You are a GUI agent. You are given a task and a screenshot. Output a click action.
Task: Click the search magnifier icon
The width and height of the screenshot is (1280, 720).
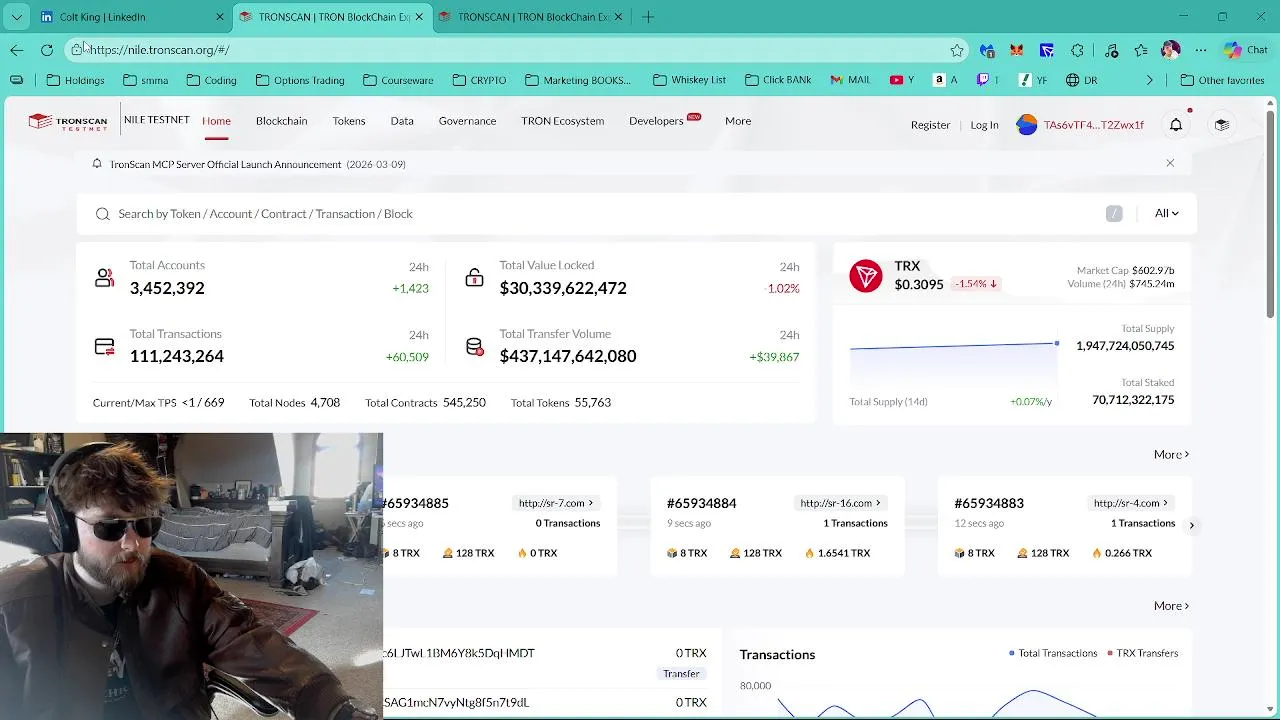(x=102, y=214)
